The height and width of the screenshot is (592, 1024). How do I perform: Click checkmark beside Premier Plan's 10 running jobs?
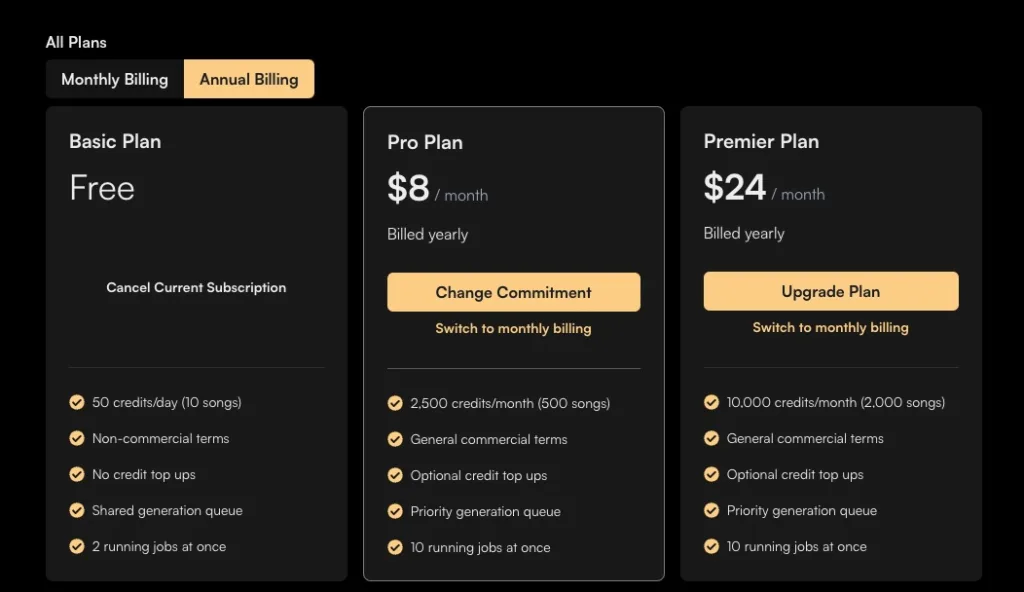(711, 546)
